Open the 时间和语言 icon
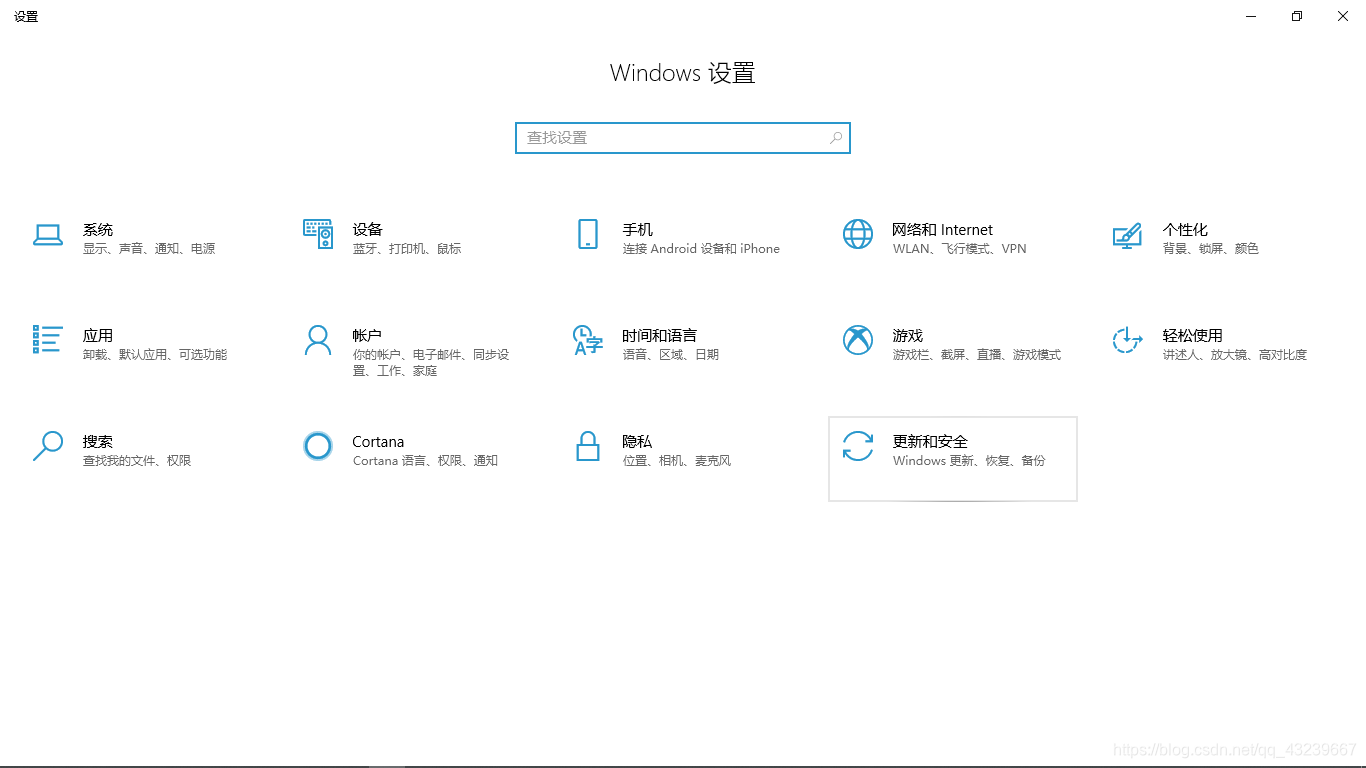This screenshot has width=1366, height=768. pos(588,340)
